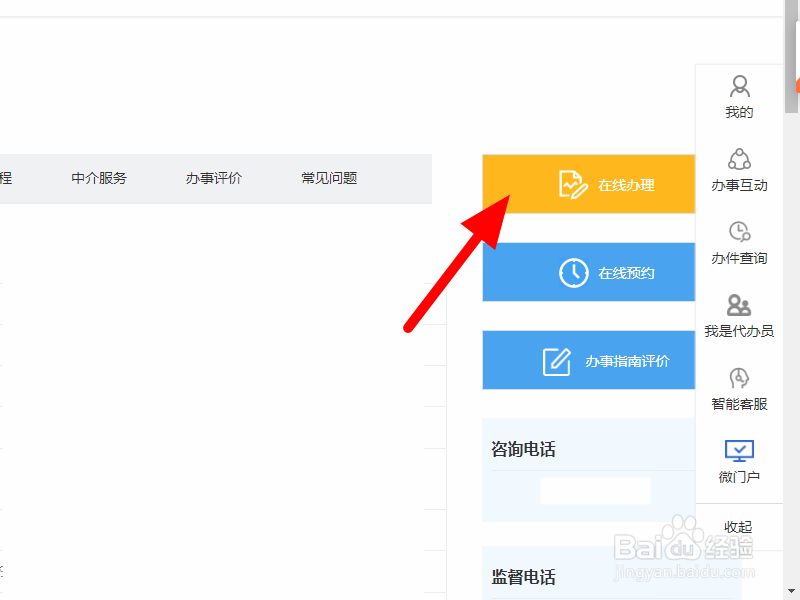This screenshot has width=800, height=600.
Task: Collapse sidebar with 收起
Action: pos(738,527)
